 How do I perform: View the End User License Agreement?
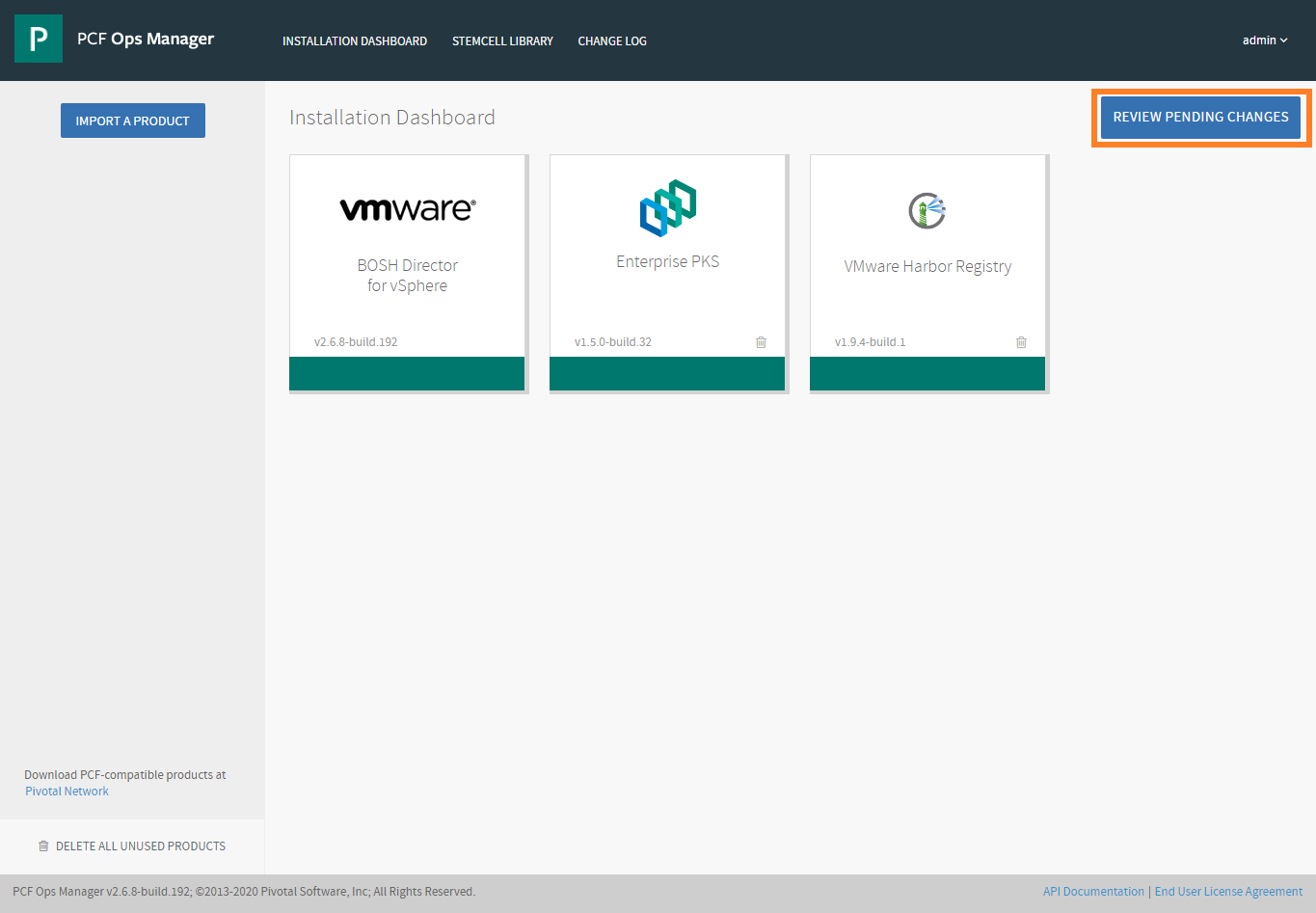(x=1228, y=892)
